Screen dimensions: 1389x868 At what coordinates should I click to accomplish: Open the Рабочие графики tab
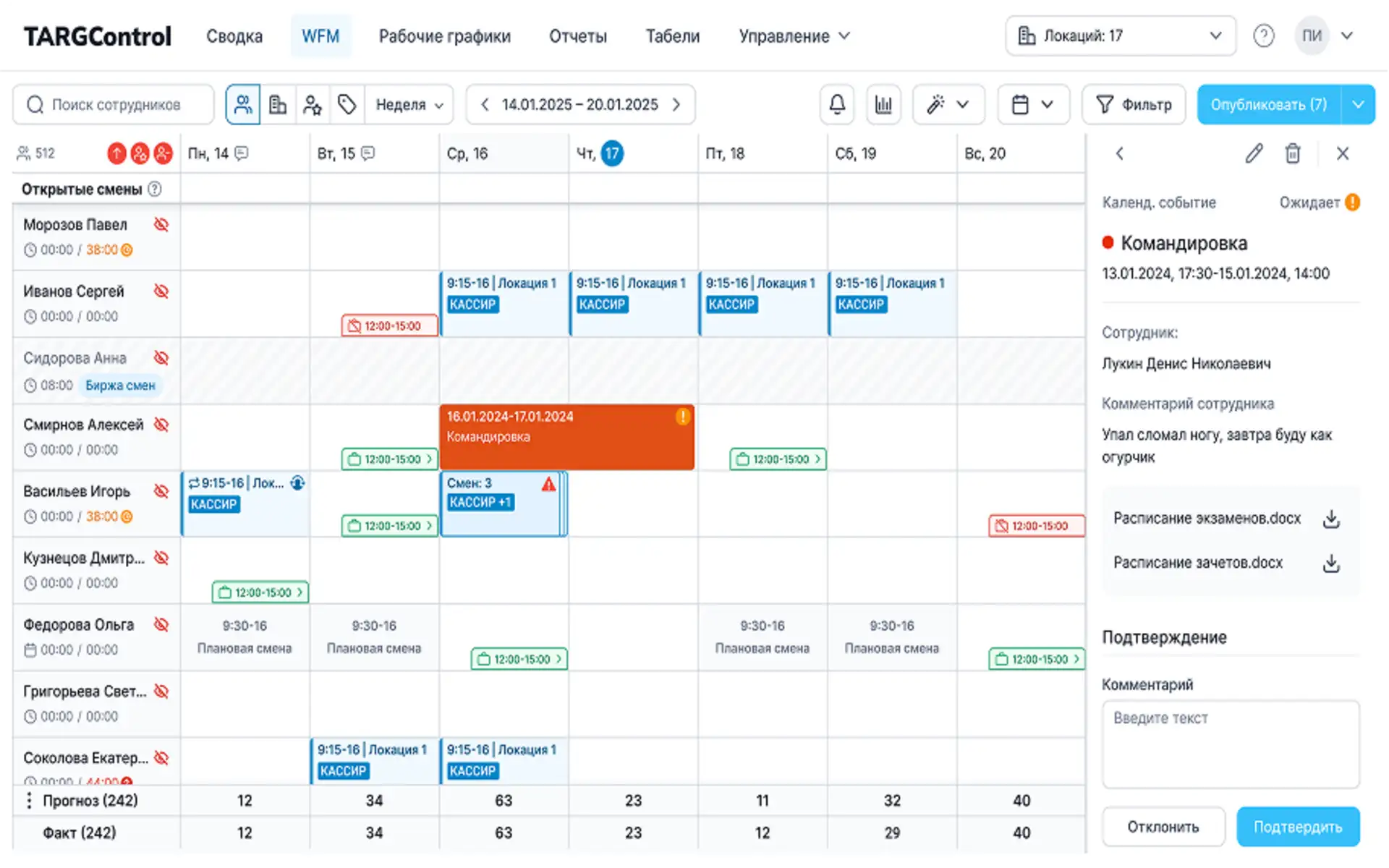(x=444, y=36)
